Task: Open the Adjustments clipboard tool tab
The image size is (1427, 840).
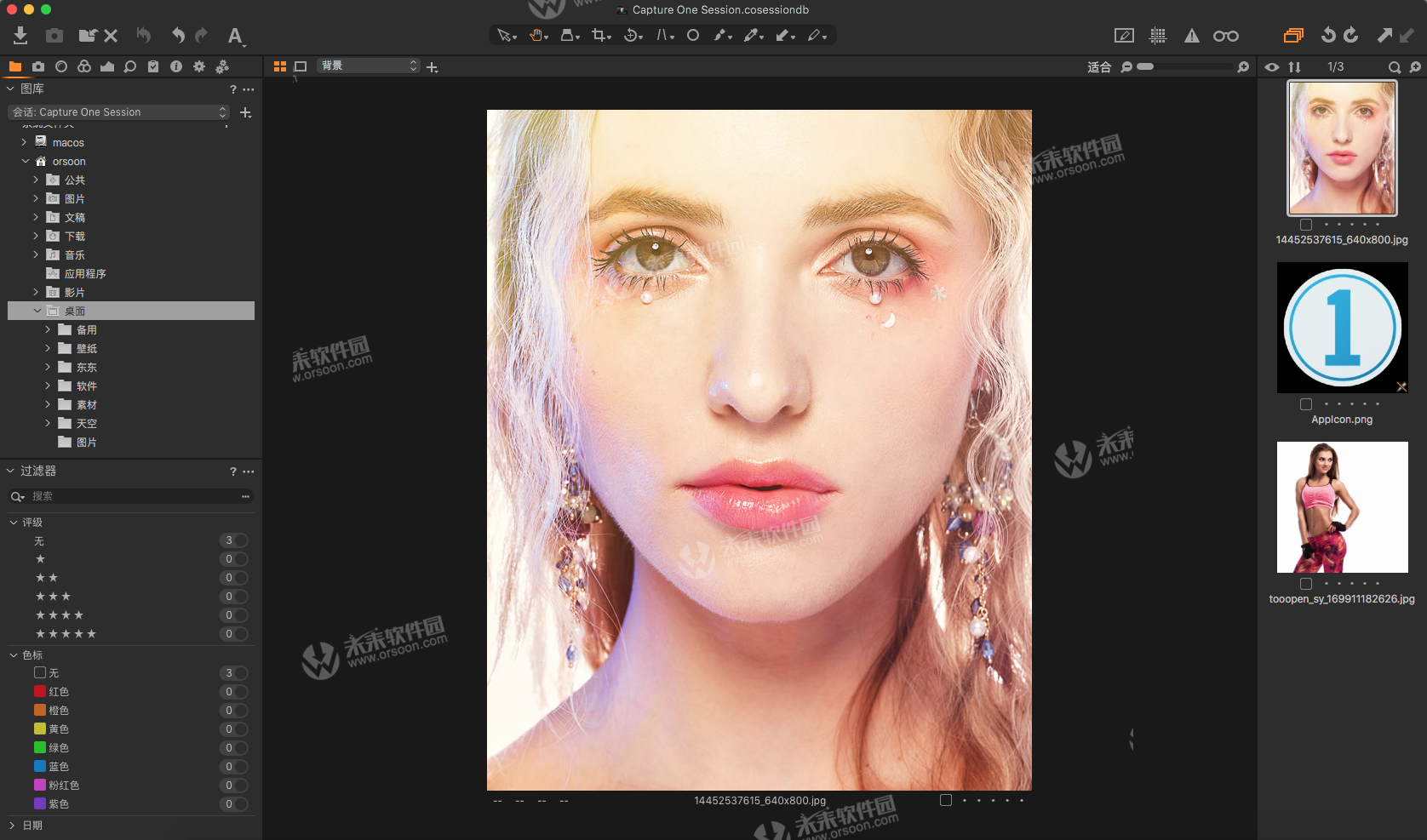Action: (x=153, y=66)
